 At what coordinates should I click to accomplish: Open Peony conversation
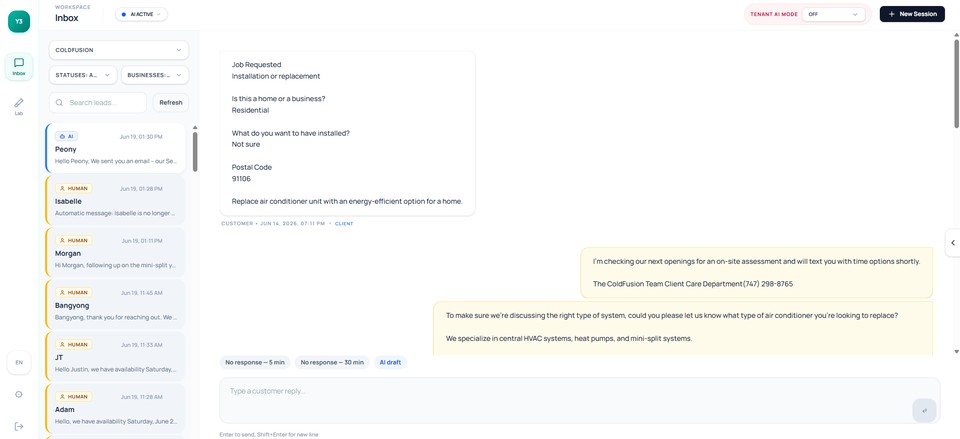coord(115,149)
